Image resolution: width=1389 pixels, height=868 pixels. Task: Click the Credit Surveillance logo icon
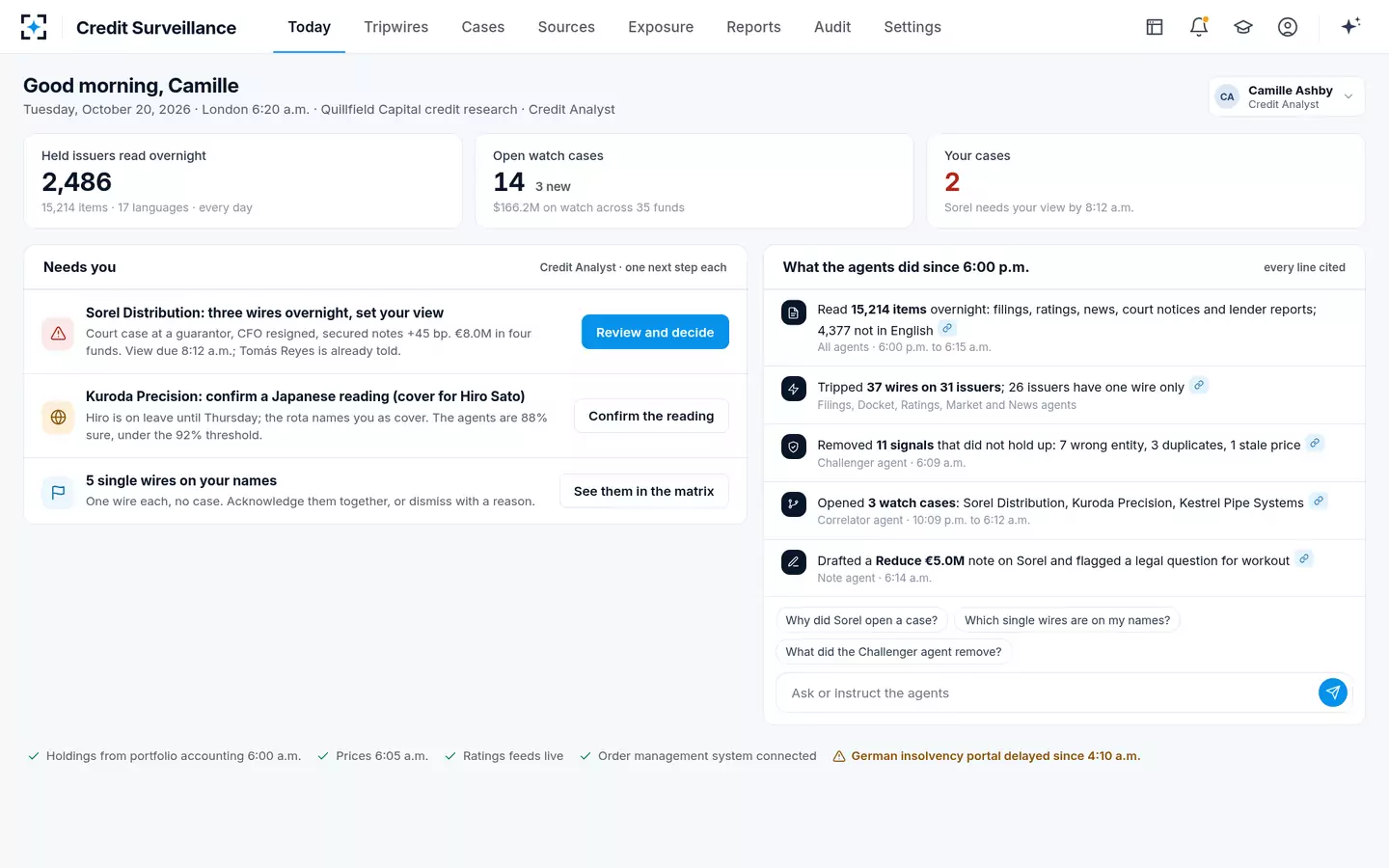34,27
